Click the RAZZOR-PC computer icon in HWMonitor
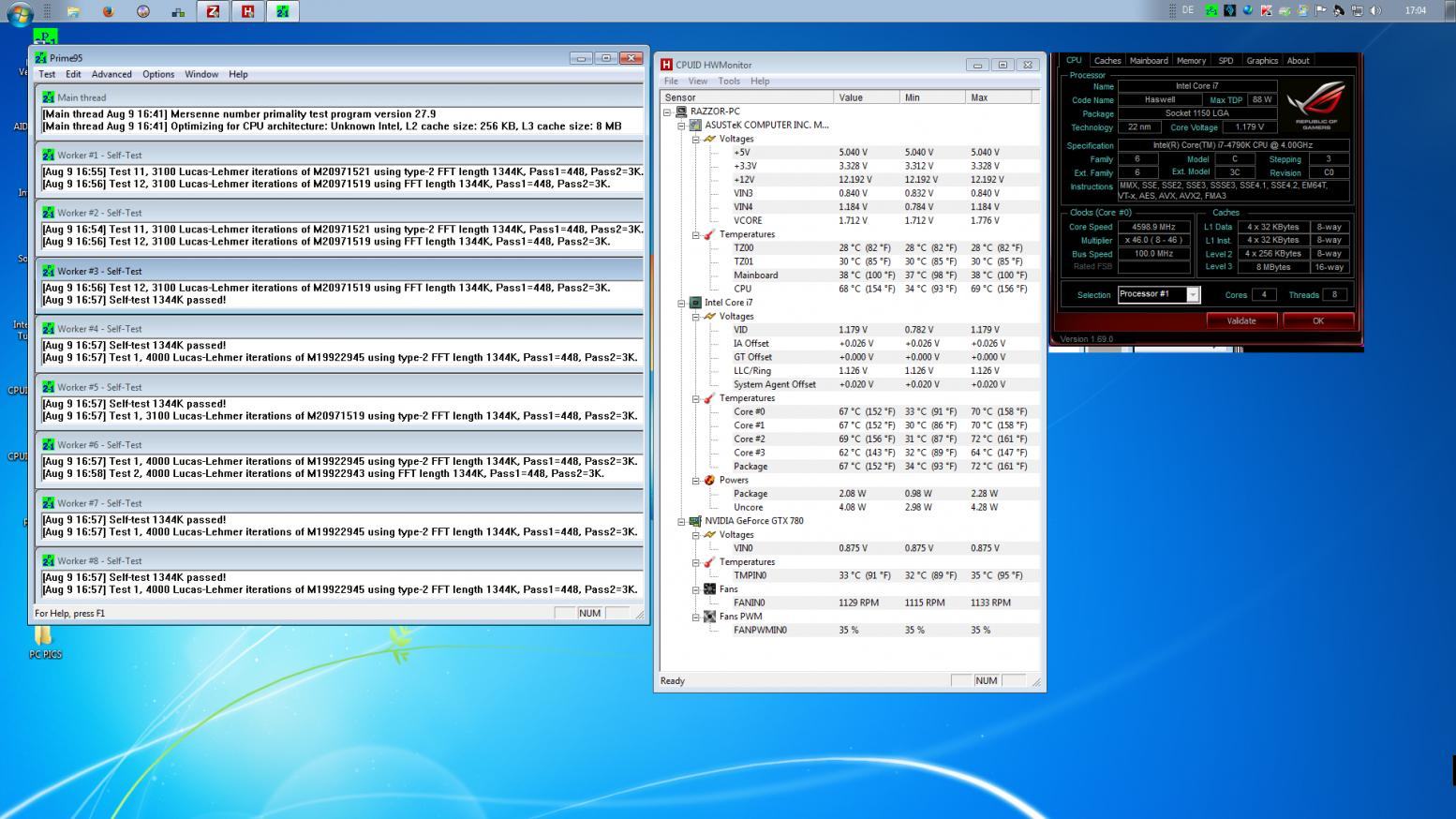Image resolution: width=1456 pixels, height=819 pixels. tap(681, 112)
